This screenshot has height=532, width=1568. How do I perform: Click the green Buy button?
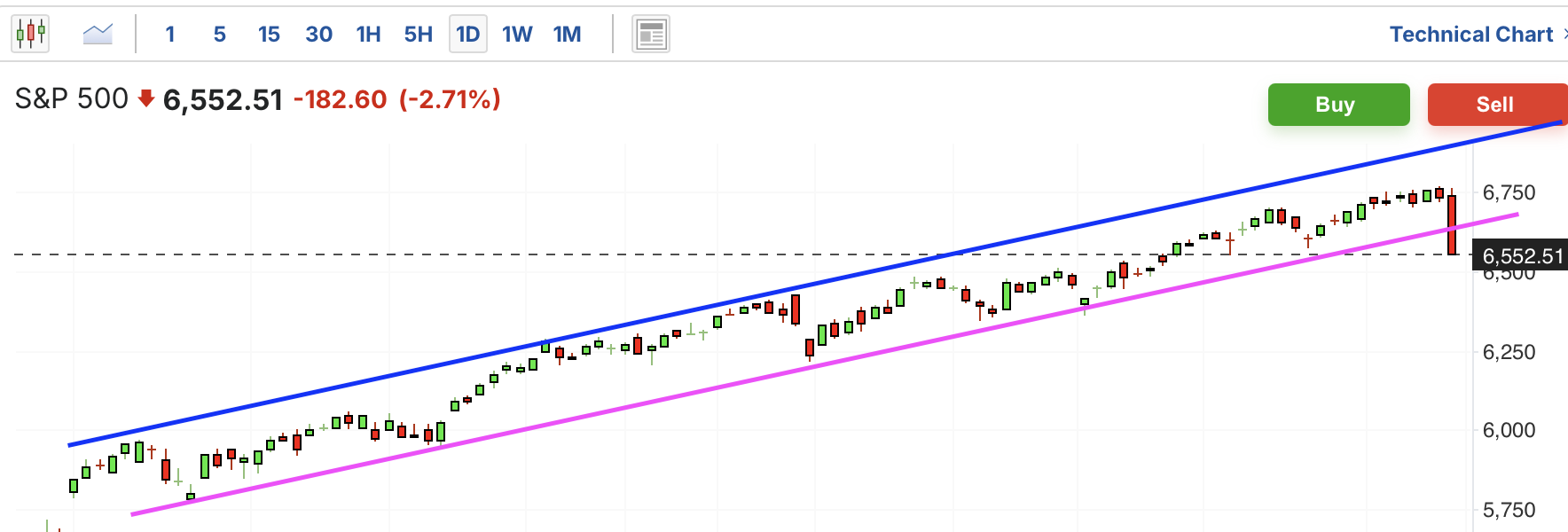click(1338, 105)
